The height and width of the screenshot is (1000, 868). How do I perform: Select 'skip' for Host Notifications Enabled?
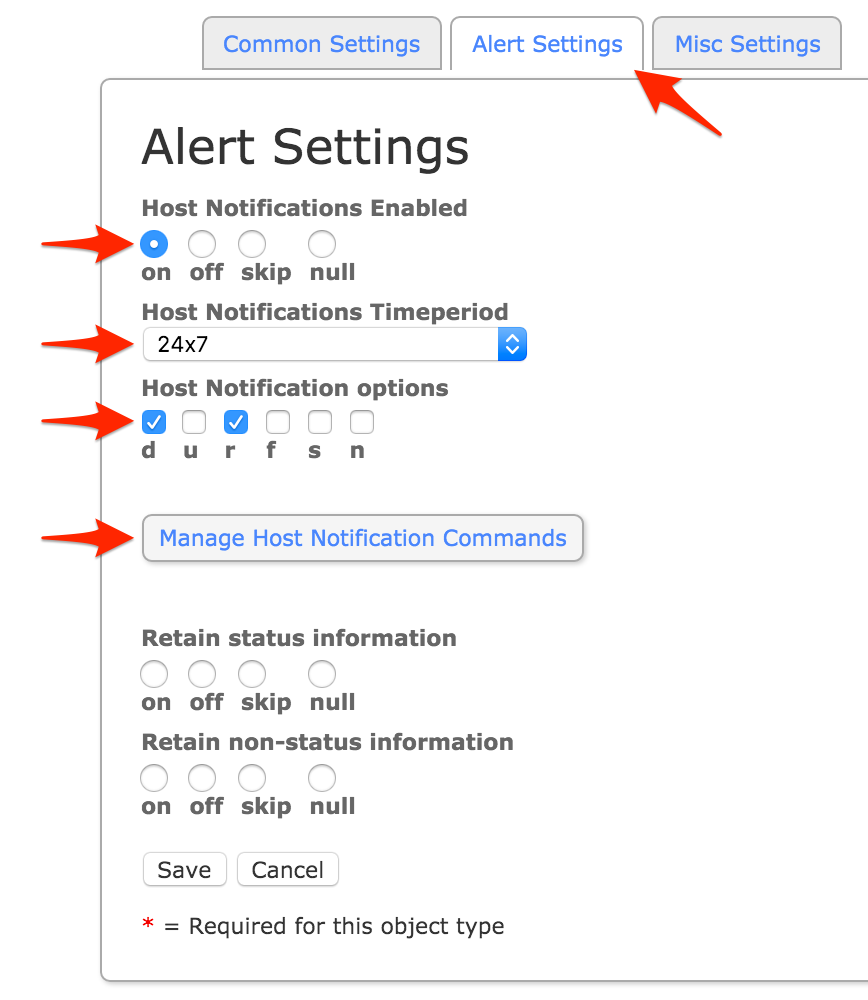(x=252, y=244)
